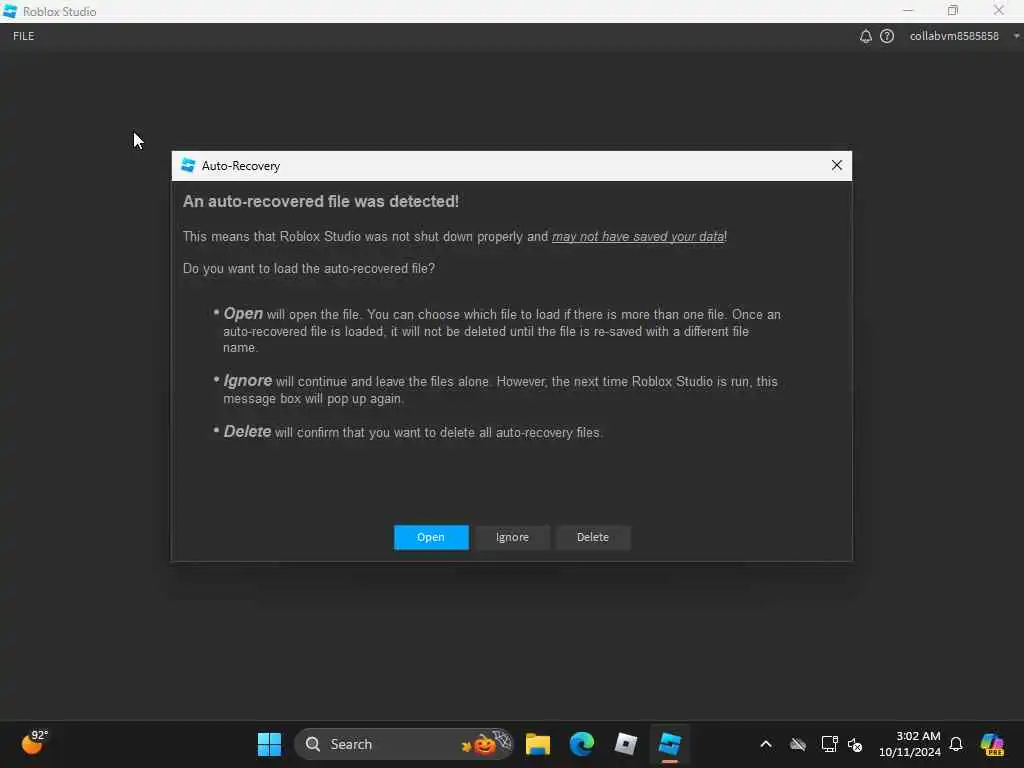
Task: Click the OneDrive cloud tray icon
Action: click(797, 744)
